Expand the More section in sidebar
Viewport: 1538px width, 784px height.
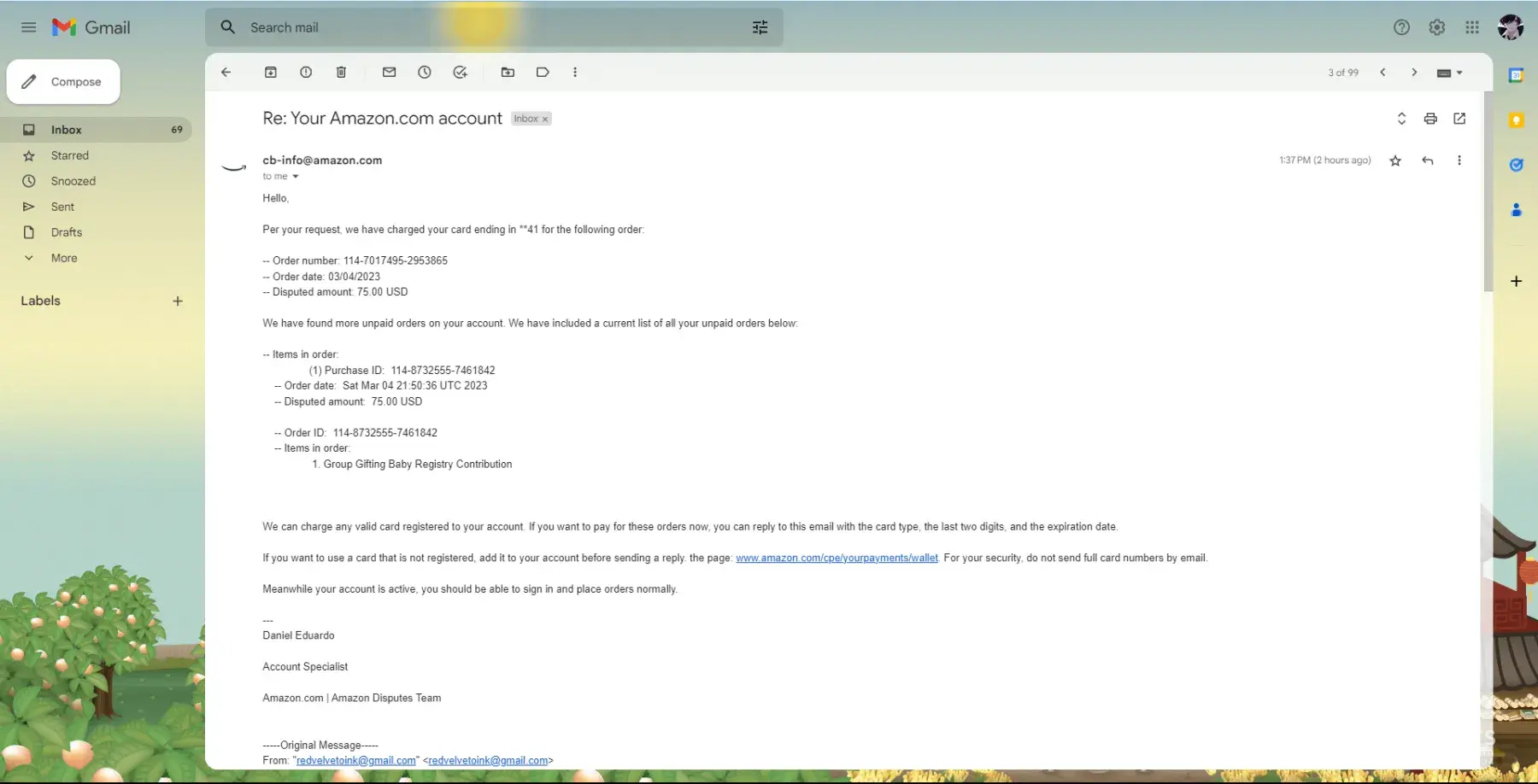pyautogui.click(x=63, y=258)
